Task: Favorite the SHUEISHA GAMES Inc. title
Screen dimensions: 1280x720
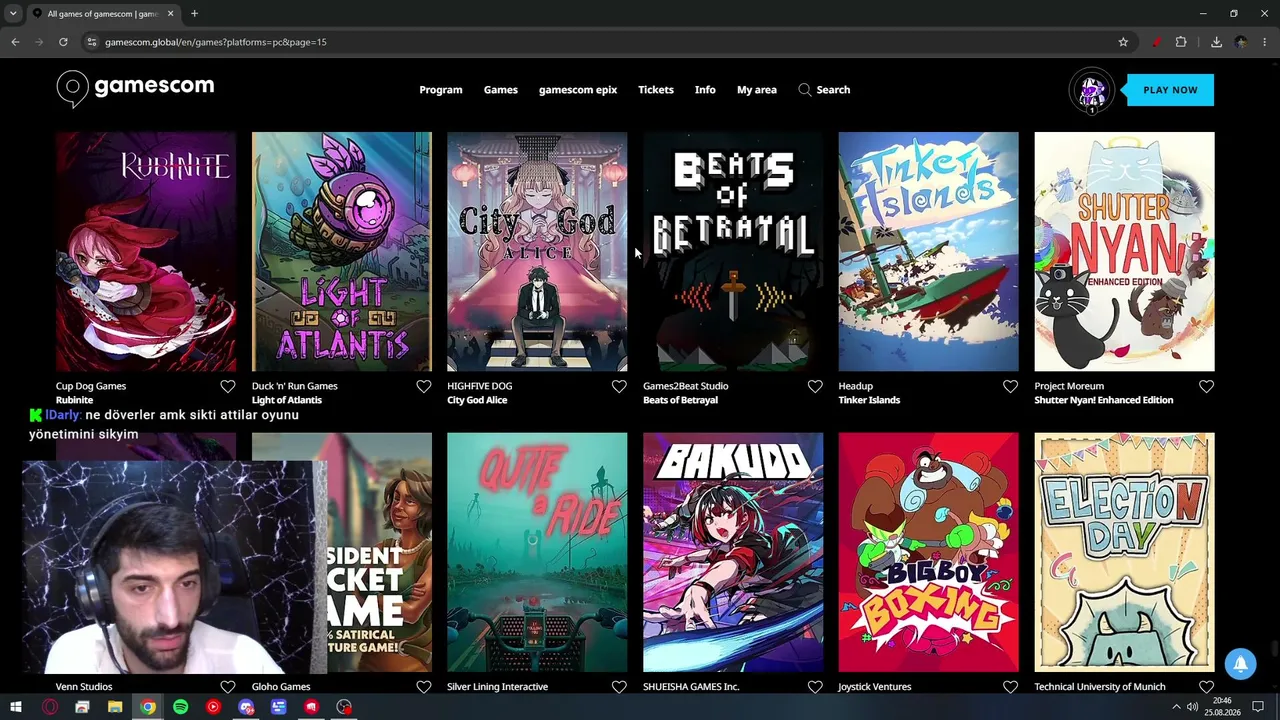Action: pos(815,687)
